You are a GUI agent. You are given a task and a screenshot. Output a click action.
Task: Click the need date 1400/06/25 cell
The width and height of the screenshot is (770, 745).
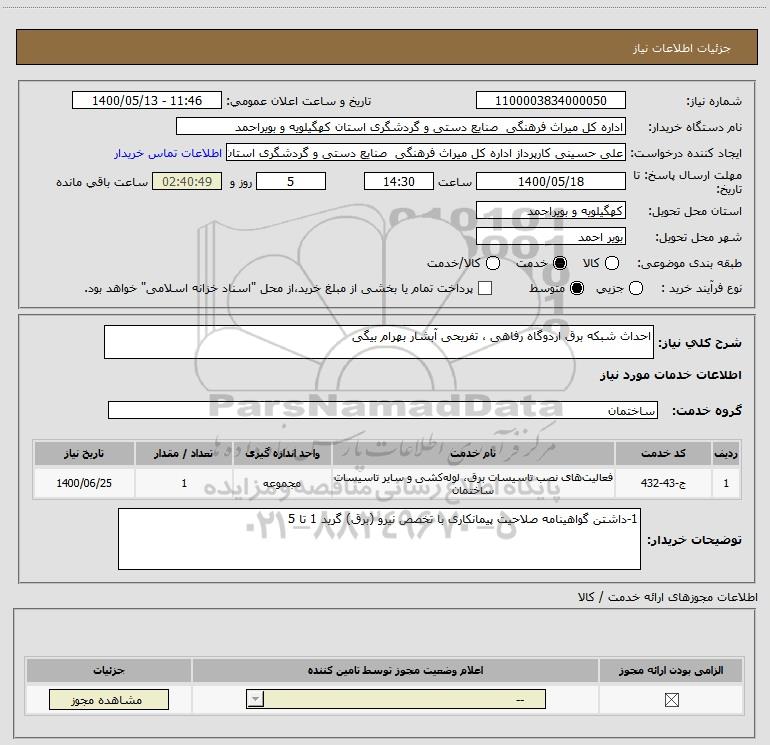[84, 483]
